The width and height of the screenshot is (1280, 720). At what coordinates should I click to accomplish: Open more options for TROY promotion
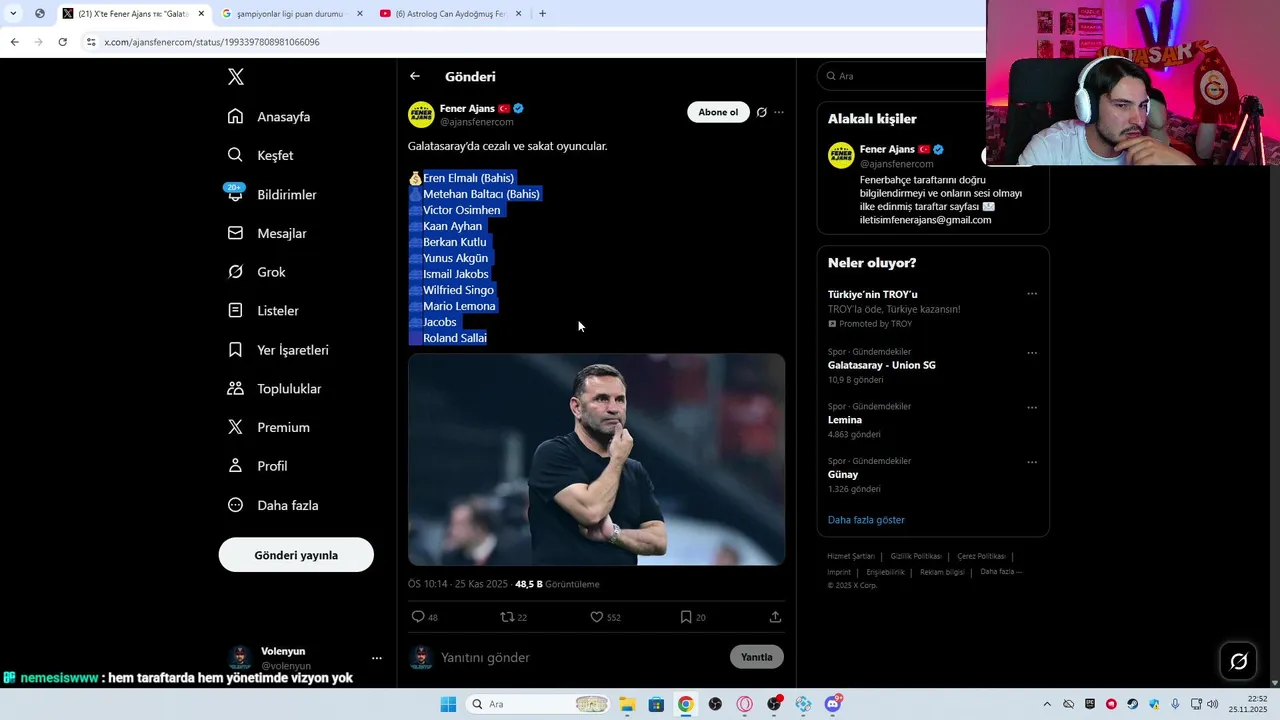coord(1032,294)
